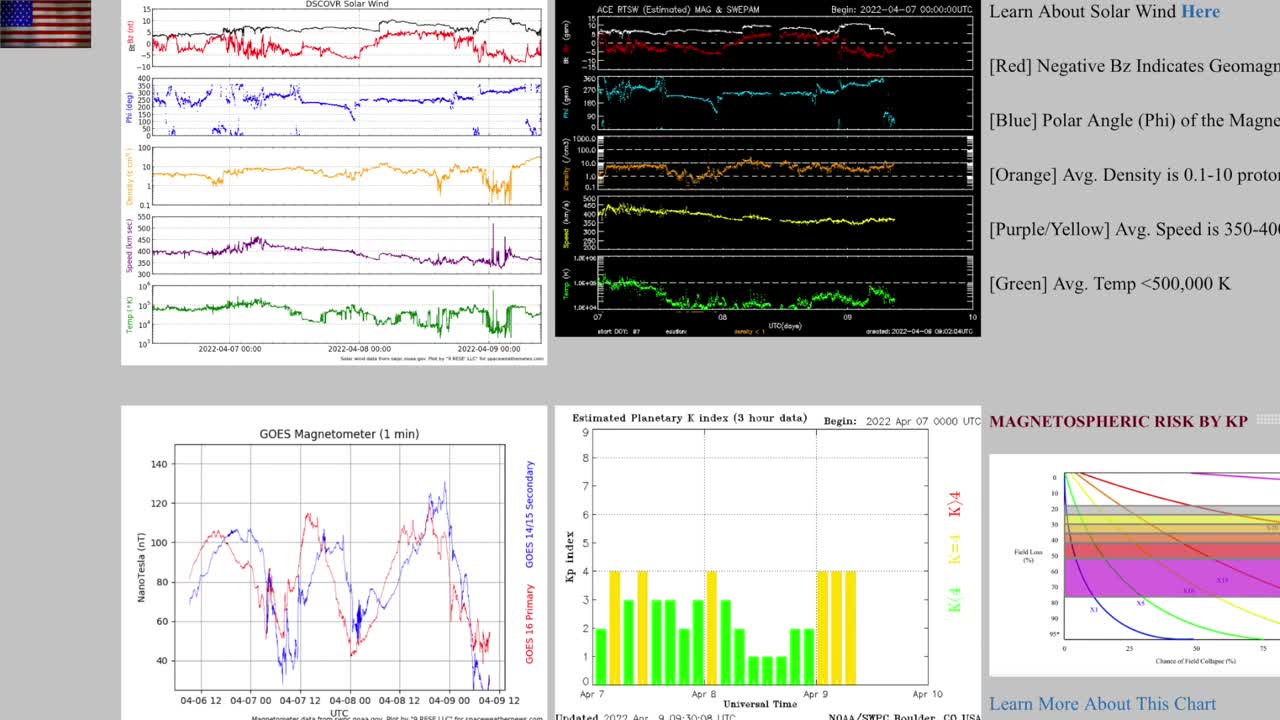Viewport: 1280px width, 720px height.
Task: Click the red 'K>4' legend label
Action: pyautogui.click(x=954, y=502)
